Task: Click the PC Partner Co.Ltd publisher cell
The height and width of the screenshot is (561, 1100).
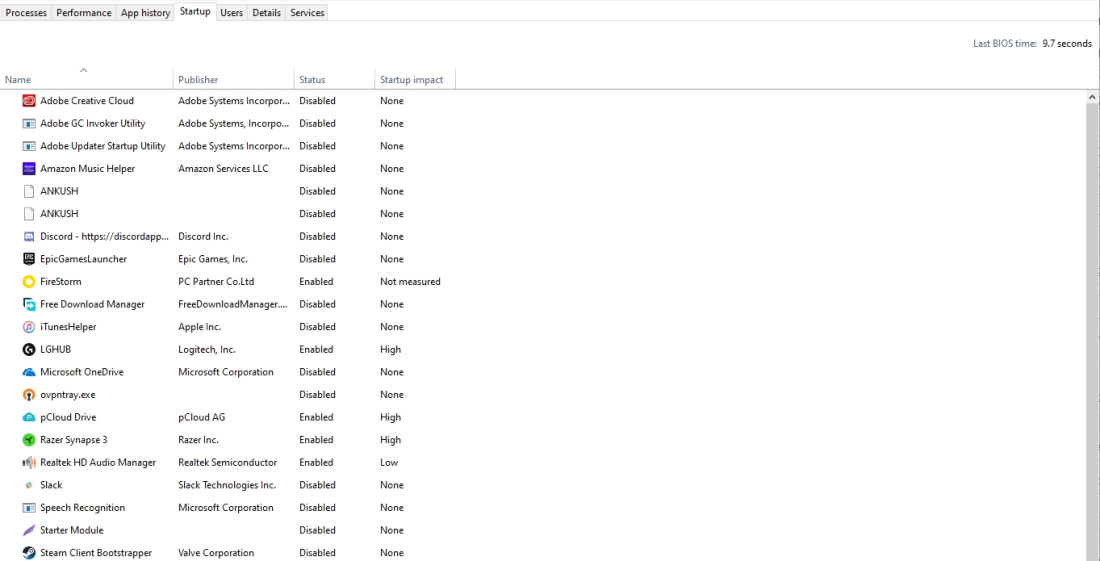Action: click(x=216, y=282)
